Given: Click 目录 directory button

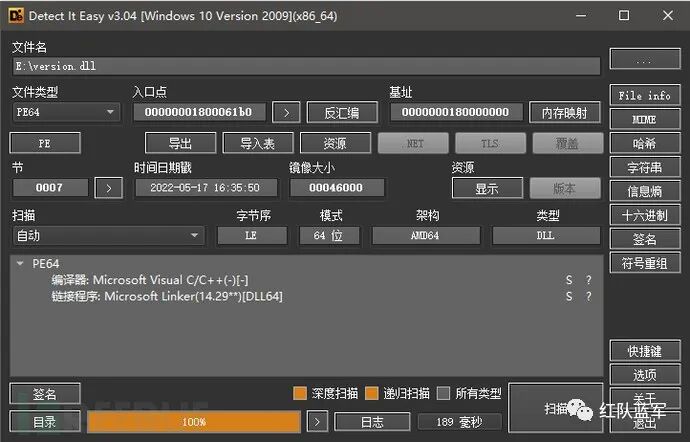Looking at the screenshot, I should click(45, 422).
